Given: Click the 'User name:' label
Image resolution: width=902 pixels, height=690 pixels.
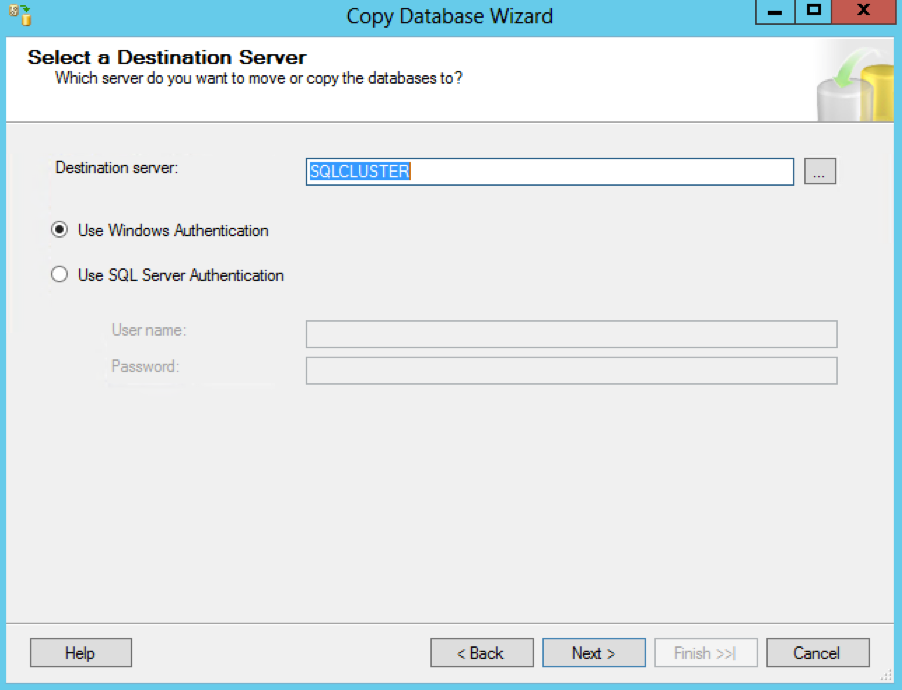Looking at the screenshot, I should click(149, 330).
